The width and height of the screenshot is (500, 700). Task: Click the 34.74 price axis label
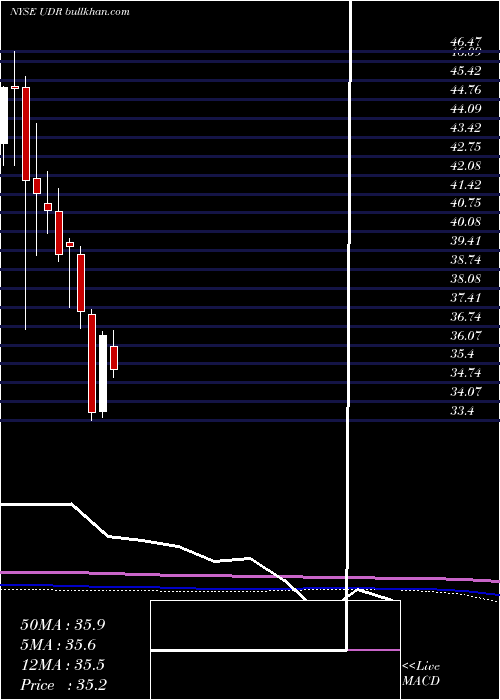pyautogui.click(x=466, y=373)
